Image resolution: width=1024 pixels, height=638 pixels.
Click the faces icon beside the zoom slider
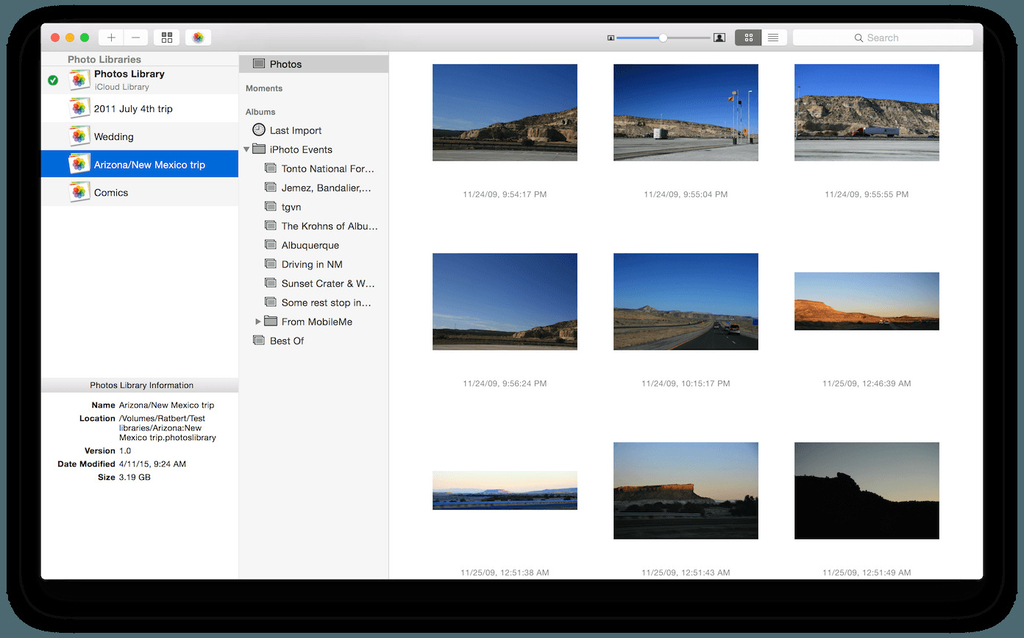pyautogui.click(x=719, y=36)
